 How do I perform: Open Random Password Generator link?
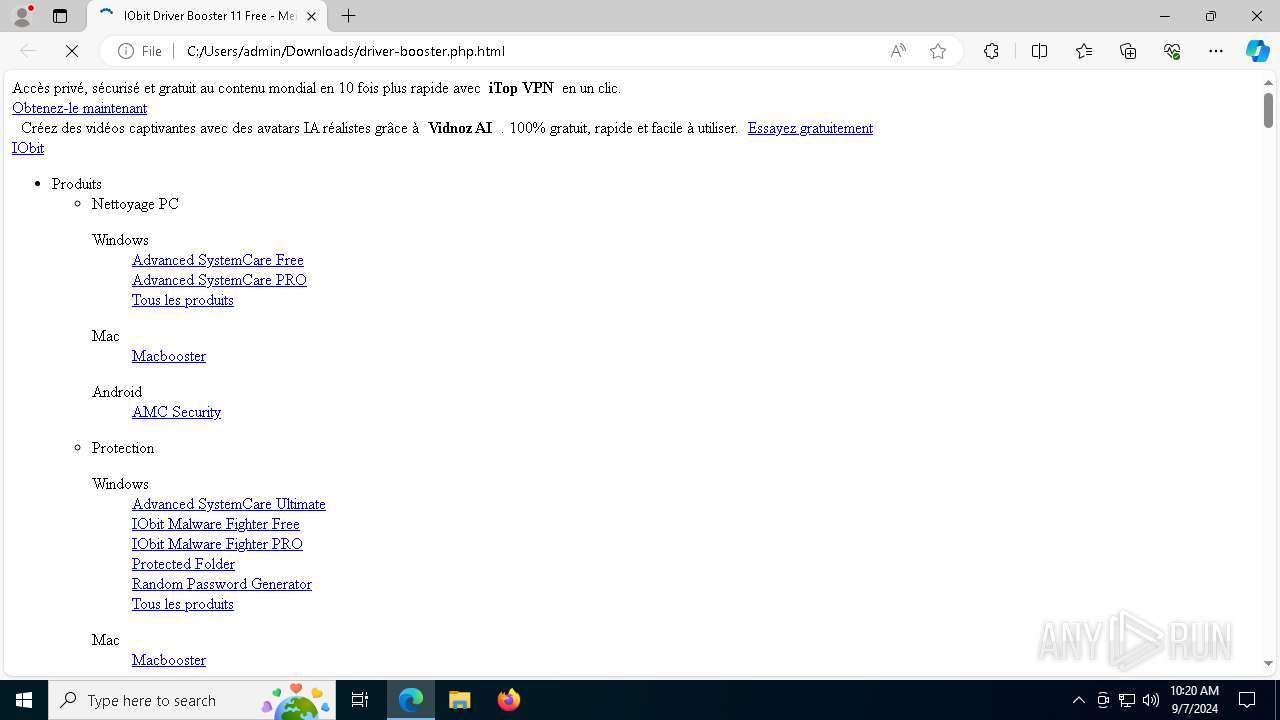[222, 584]
